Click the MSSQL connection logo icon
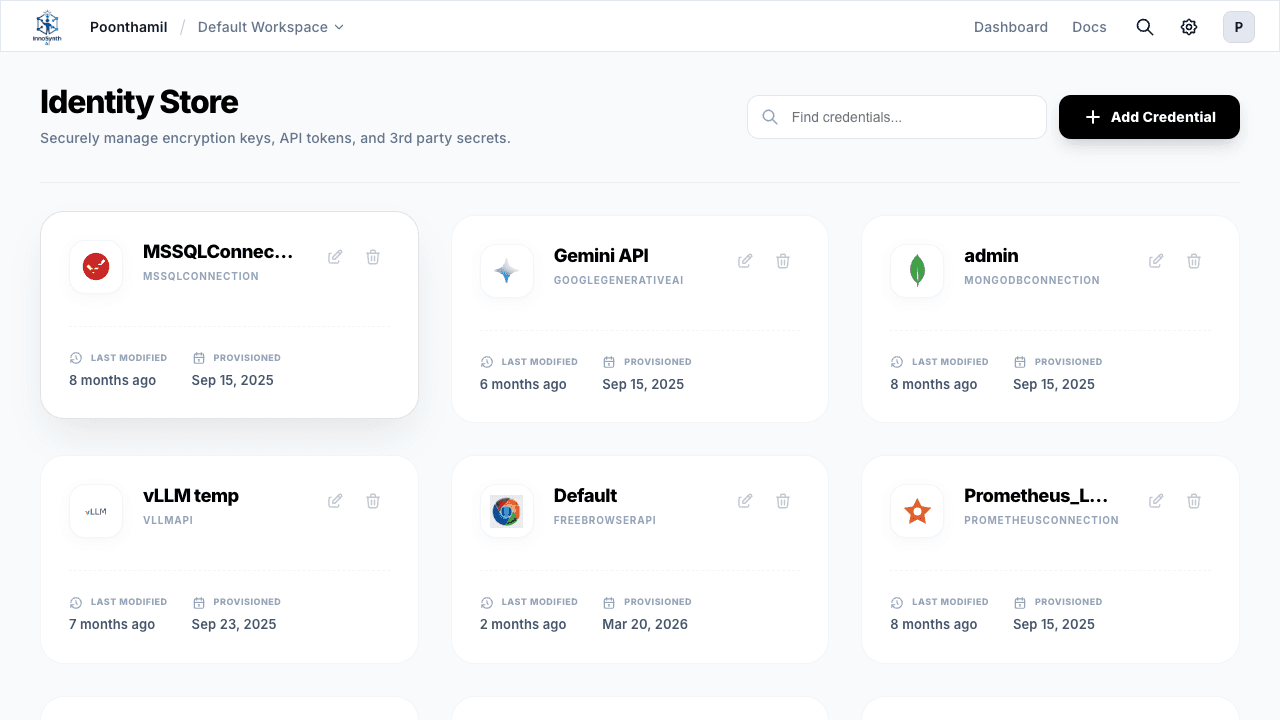Image resolution: width=1280 pixels, height=720 pixels. tap(96, 267)
